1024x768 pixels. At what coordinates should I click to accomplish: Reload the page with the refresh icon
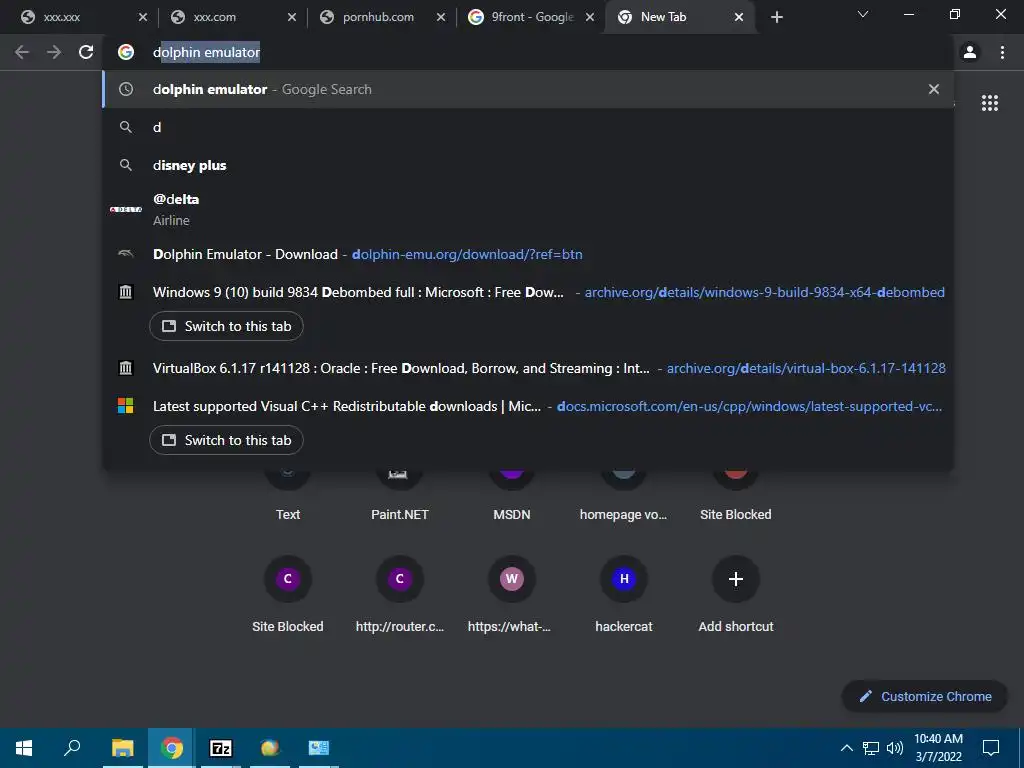coord(86,52)
